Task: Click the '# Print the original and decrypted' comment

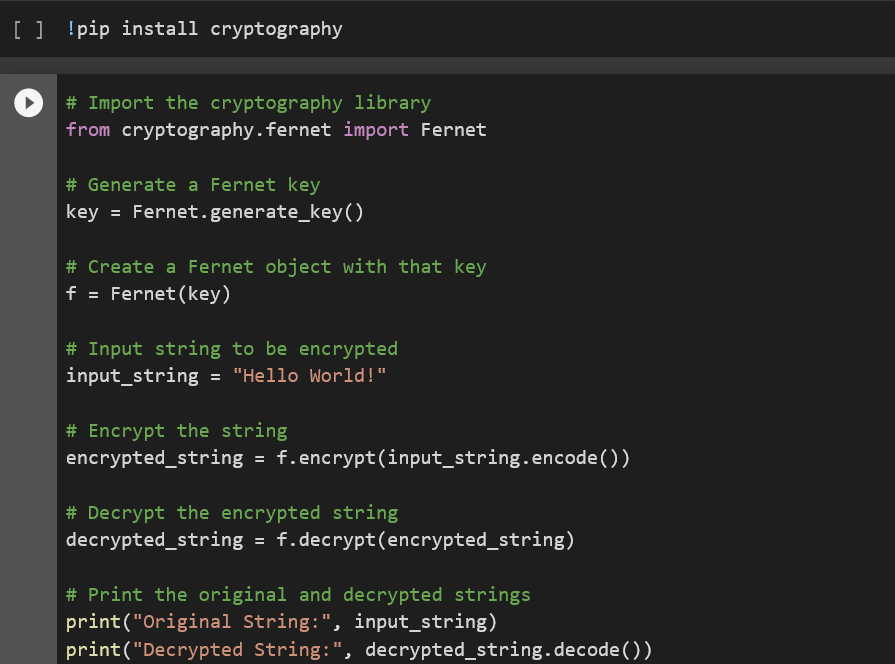Action: click(298, 595)
